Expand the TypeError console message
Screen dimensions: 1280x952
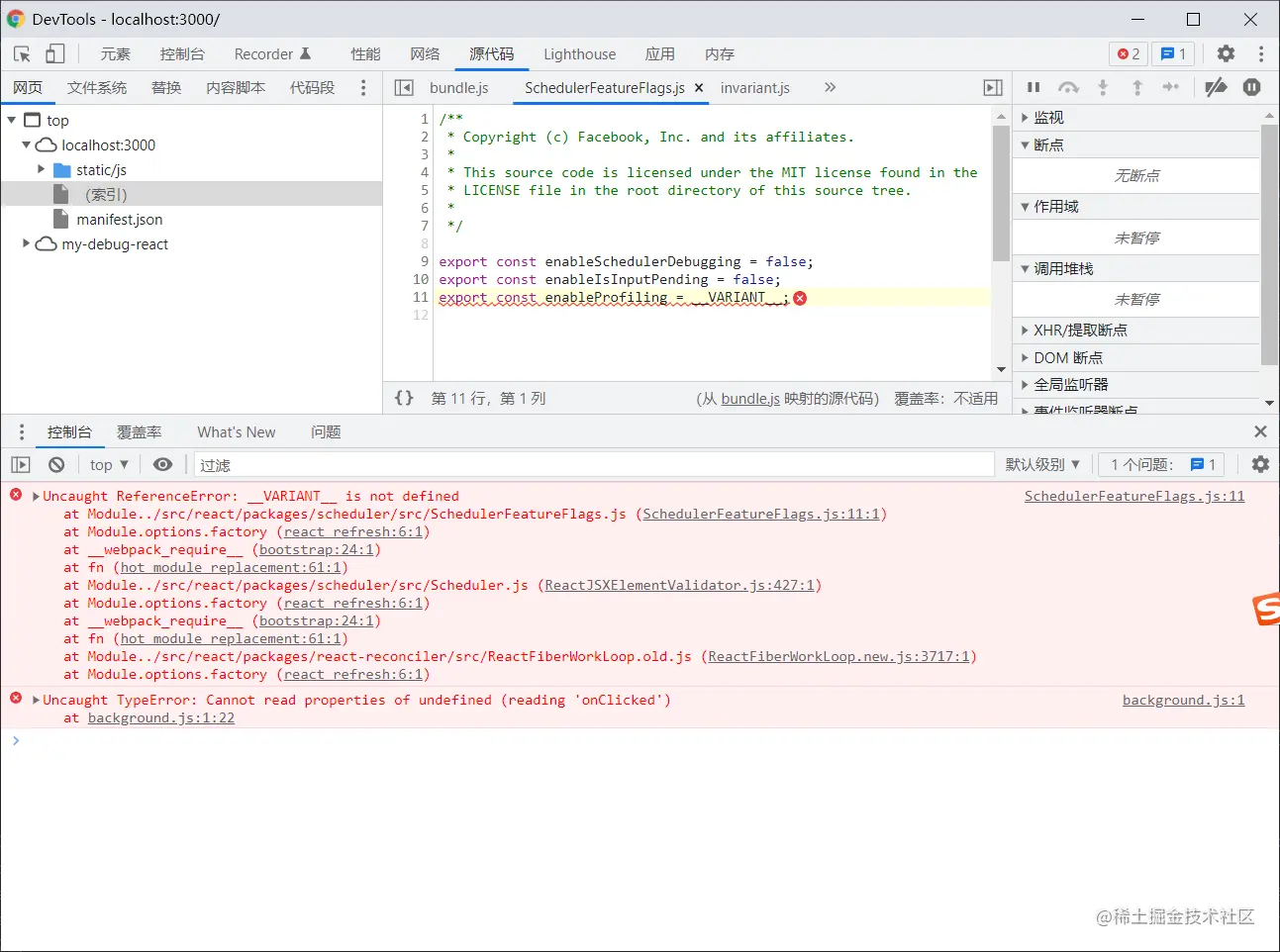[37, 701]
